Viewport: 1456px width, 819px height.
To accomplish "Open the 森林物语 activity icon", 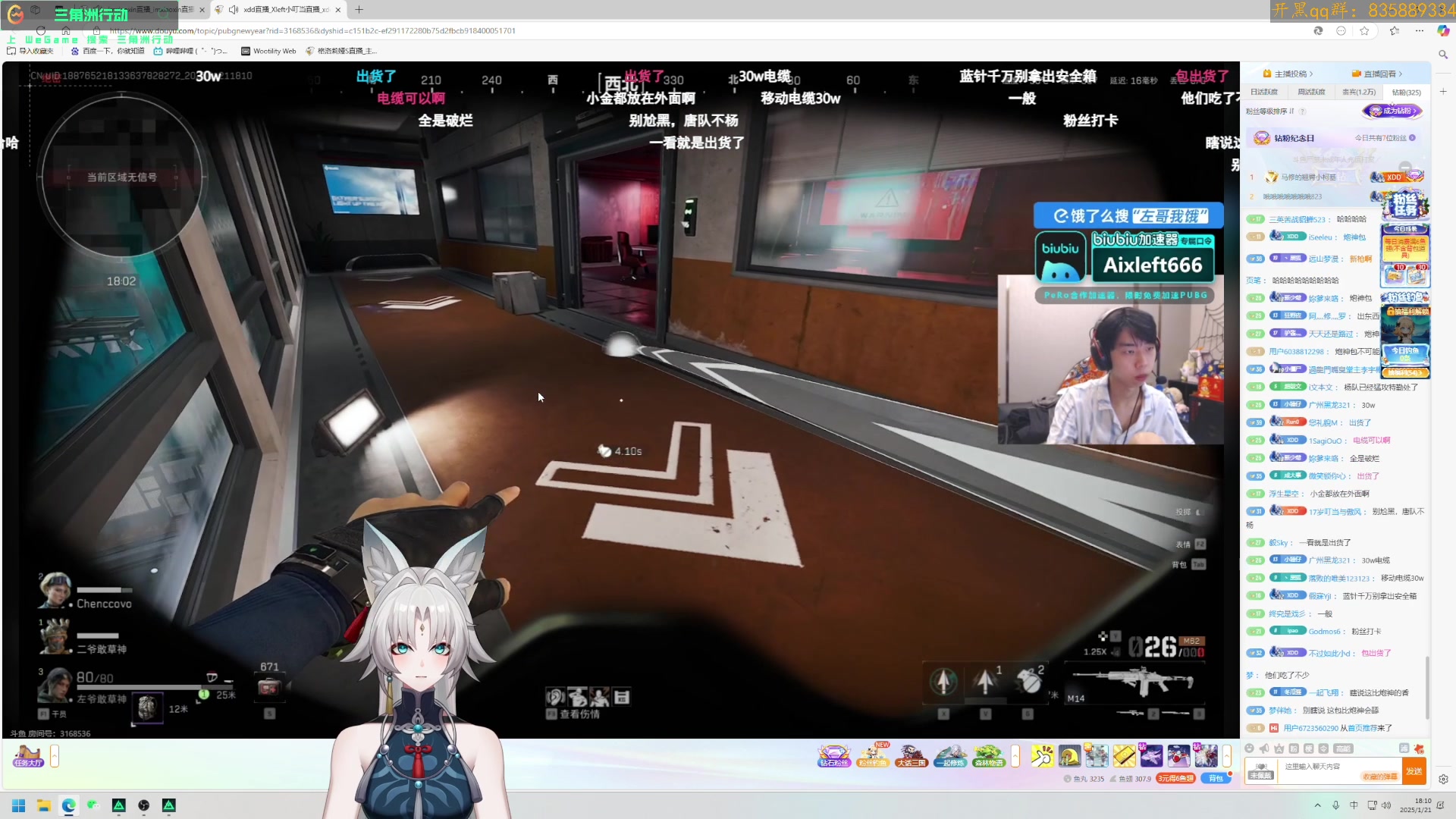I will (x=988, y=755).
